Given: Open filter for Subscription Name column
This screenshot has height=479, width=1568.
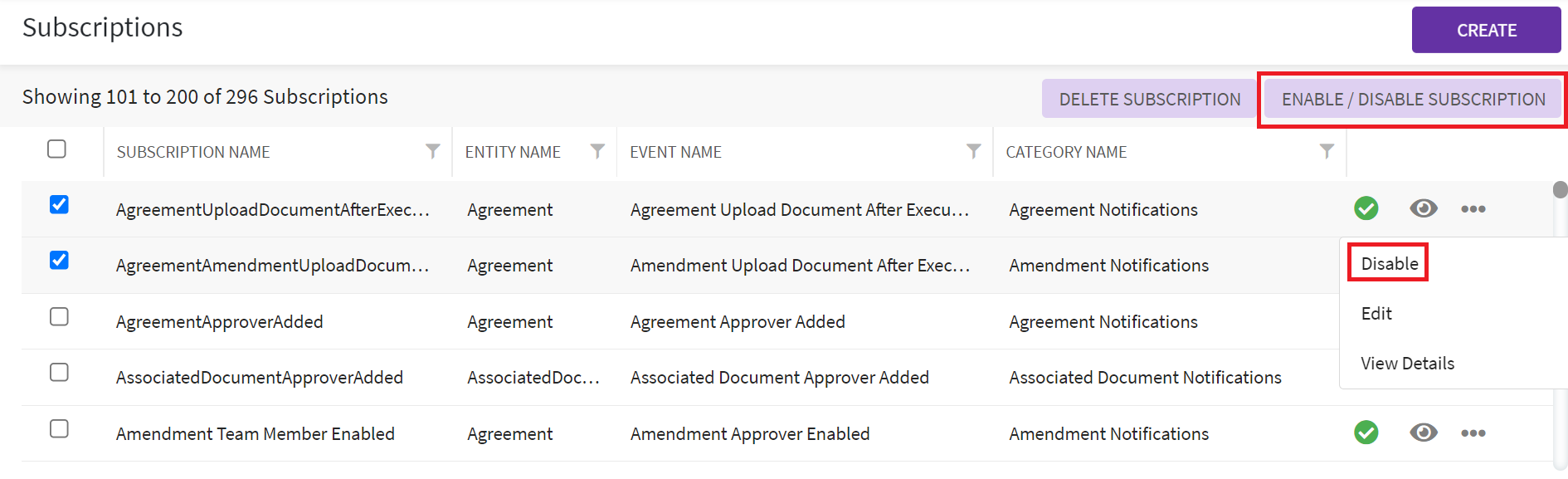Looking at the screenshot, I should 432,151.
